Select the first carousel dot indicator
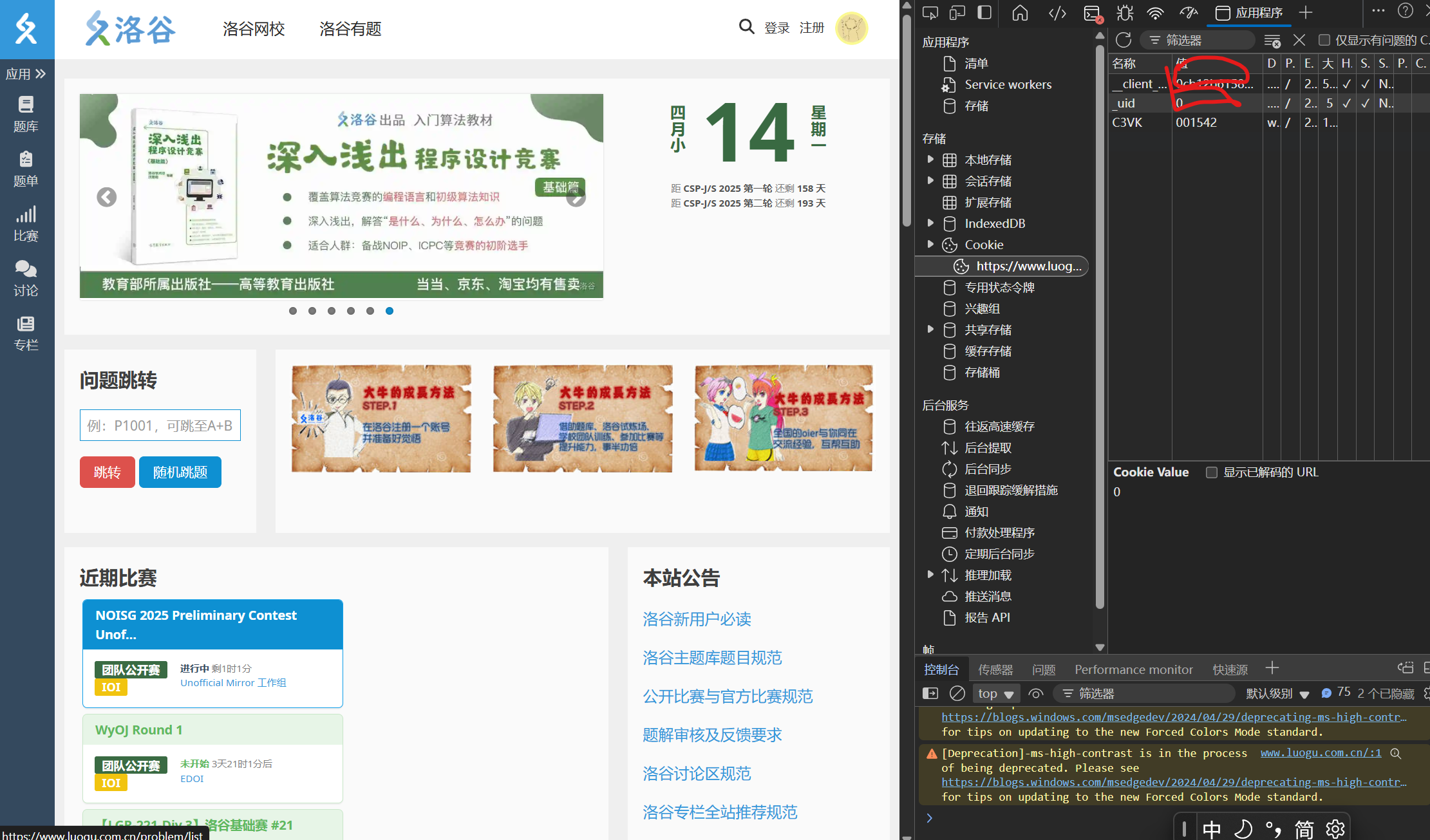Viewport: 1430px width, 840px height. coord(293,311)
